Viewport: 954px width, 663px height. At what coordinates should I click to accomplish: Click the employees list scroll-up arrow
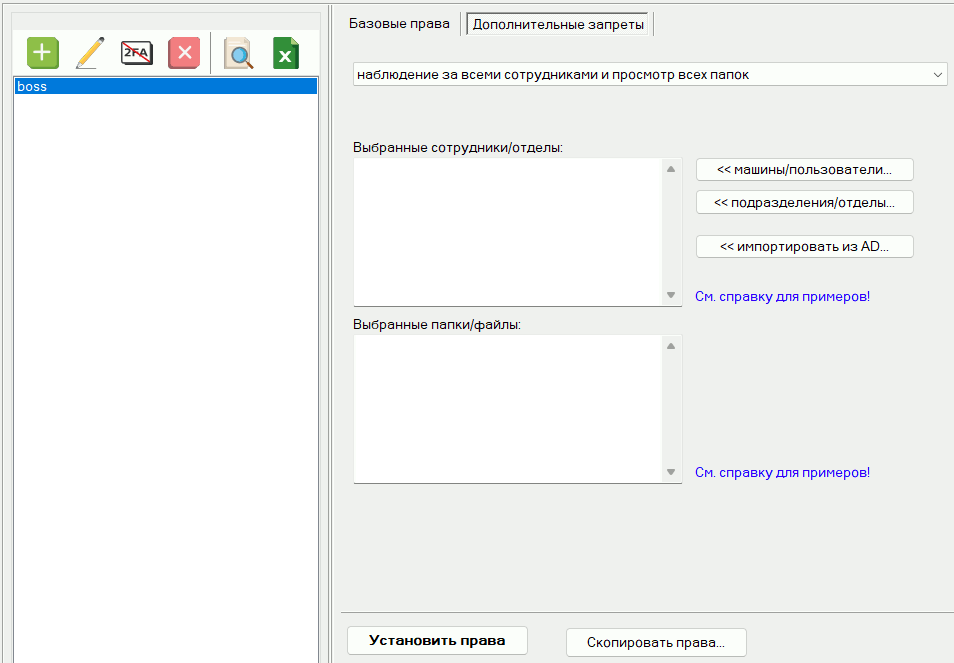pos(671,170)
